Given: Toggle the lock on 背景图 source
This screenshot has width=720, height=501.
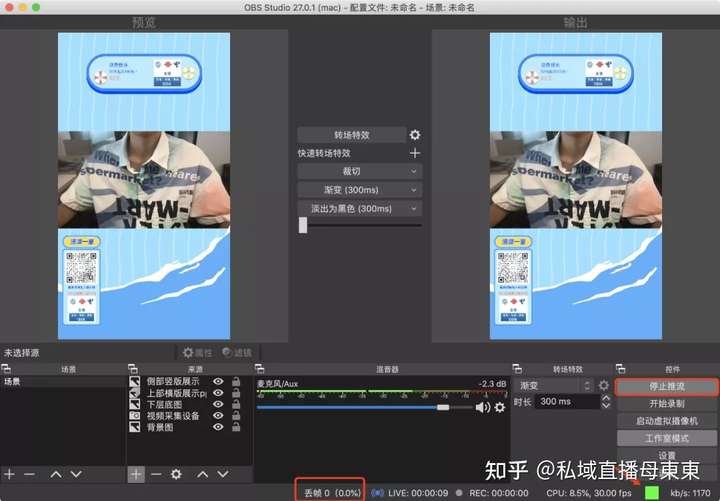Looking at the screenshot, I should click(x=236, y=427).
